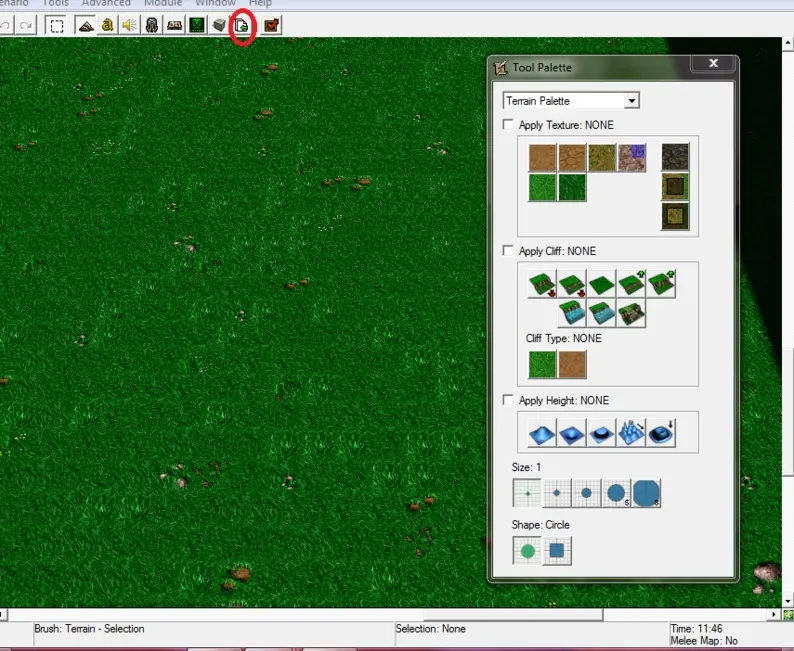
Task: Click the 'Melee Map: No' status text
Action: (704, 641)
